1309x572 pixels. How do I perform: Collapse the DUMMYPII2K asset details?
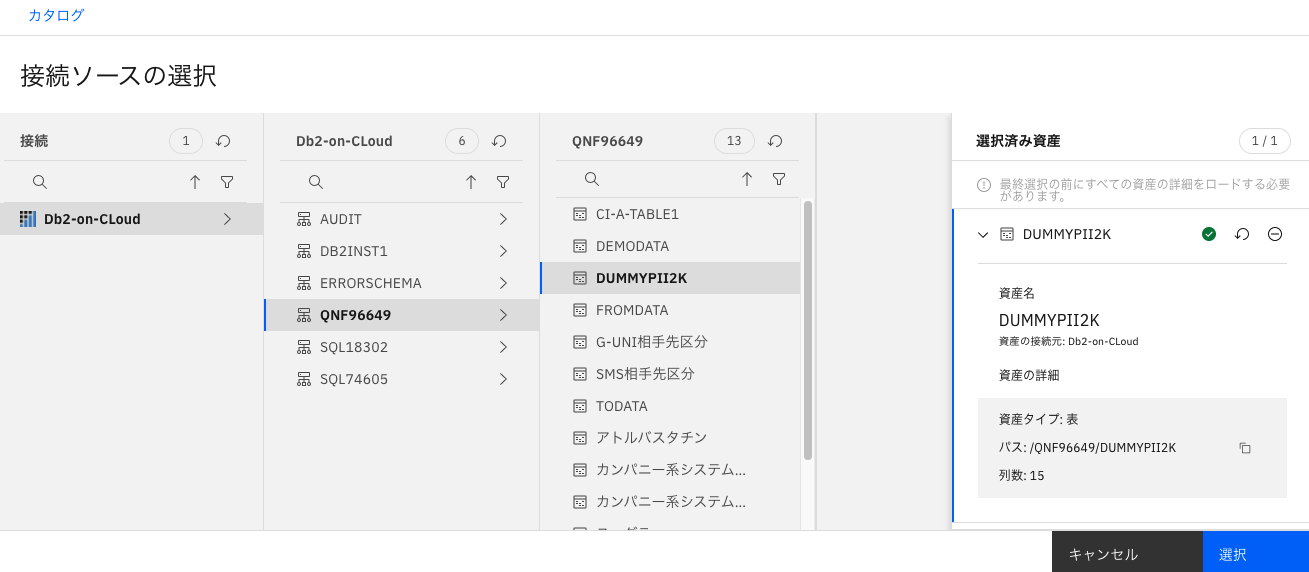tap(983, 234)
